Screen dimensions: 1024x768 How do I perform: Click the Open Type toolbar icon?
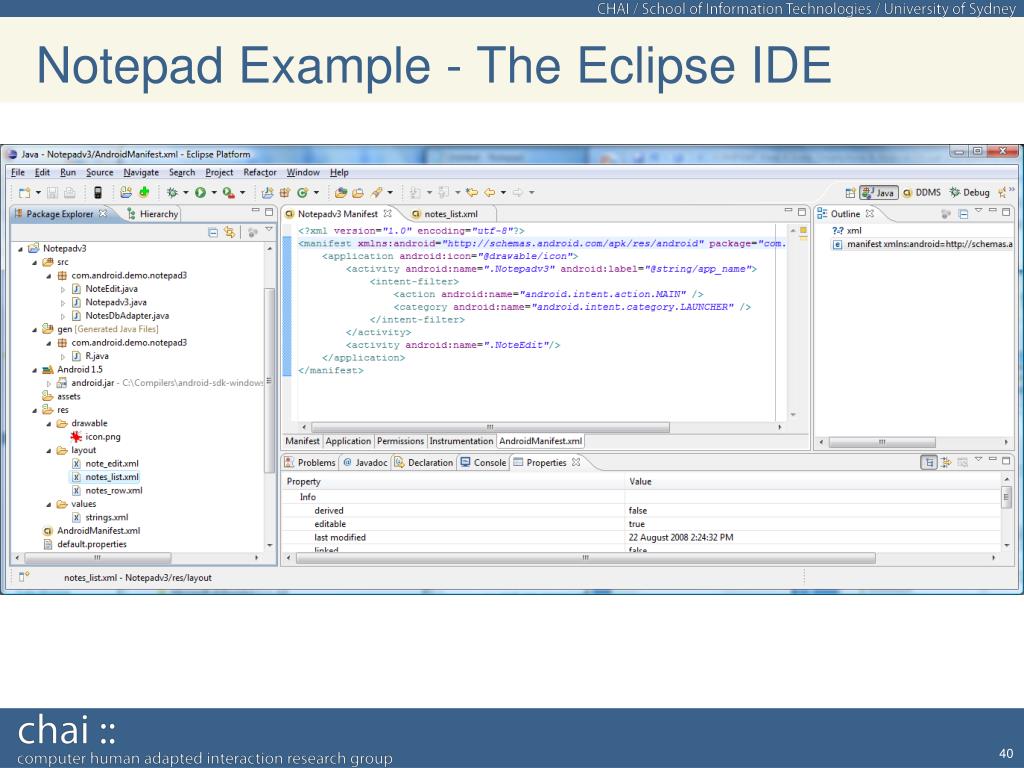click(x=340, y=193)
